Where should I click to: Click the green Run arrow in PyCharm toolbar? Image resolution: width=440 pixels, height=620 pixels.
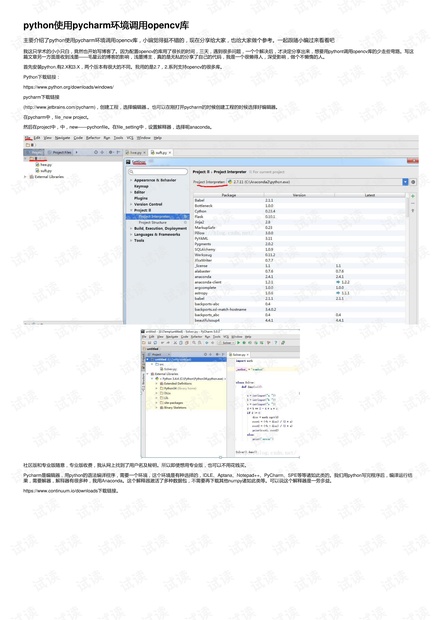coord(238,343)
